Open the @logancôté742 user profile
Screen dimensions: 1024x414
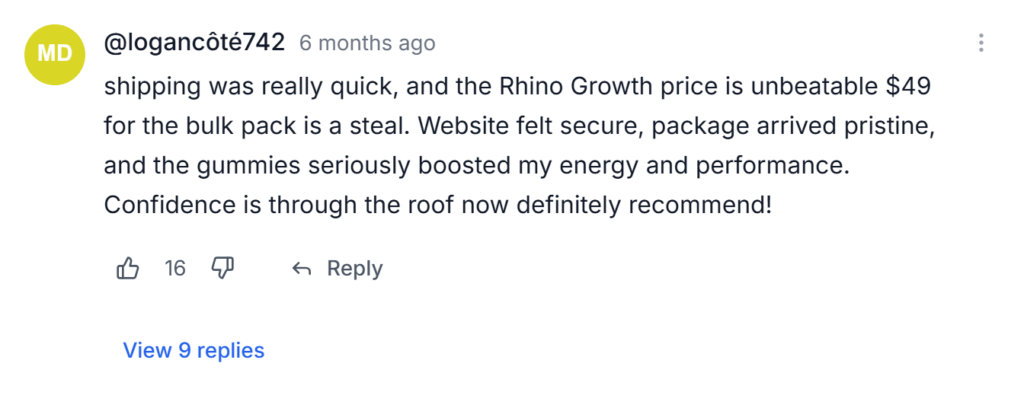coord(195,43)
